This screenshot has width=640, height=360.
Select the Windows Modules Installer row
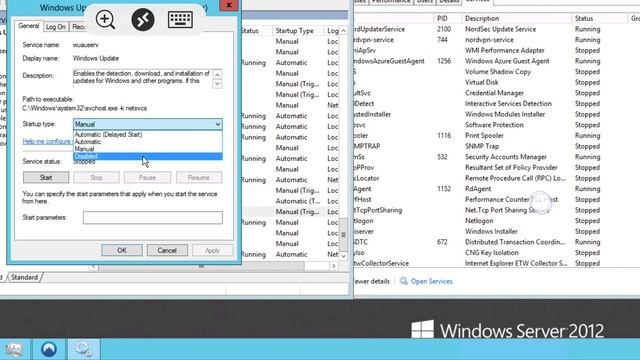(x=496, y=114)
